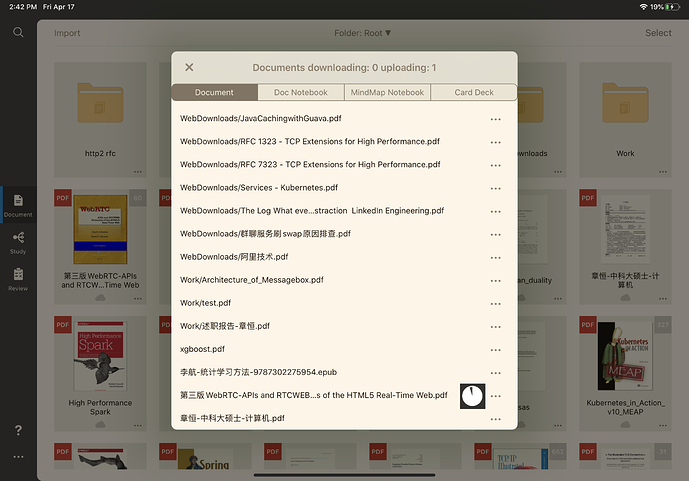Open options for 章恒-中科大硕士-计算机.pdf row

(496, 419)
